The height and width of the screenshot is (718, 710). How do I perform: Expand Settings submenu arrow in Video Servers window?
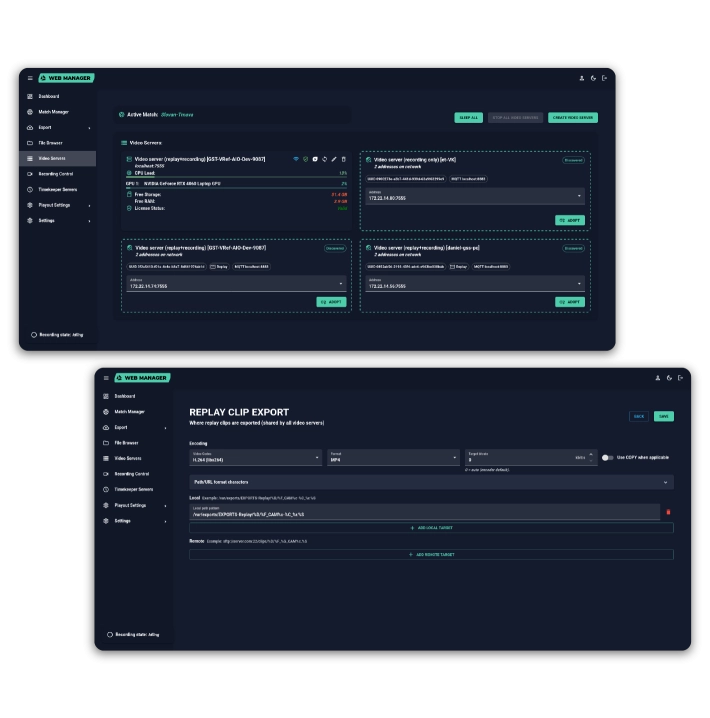pos(89,221)
